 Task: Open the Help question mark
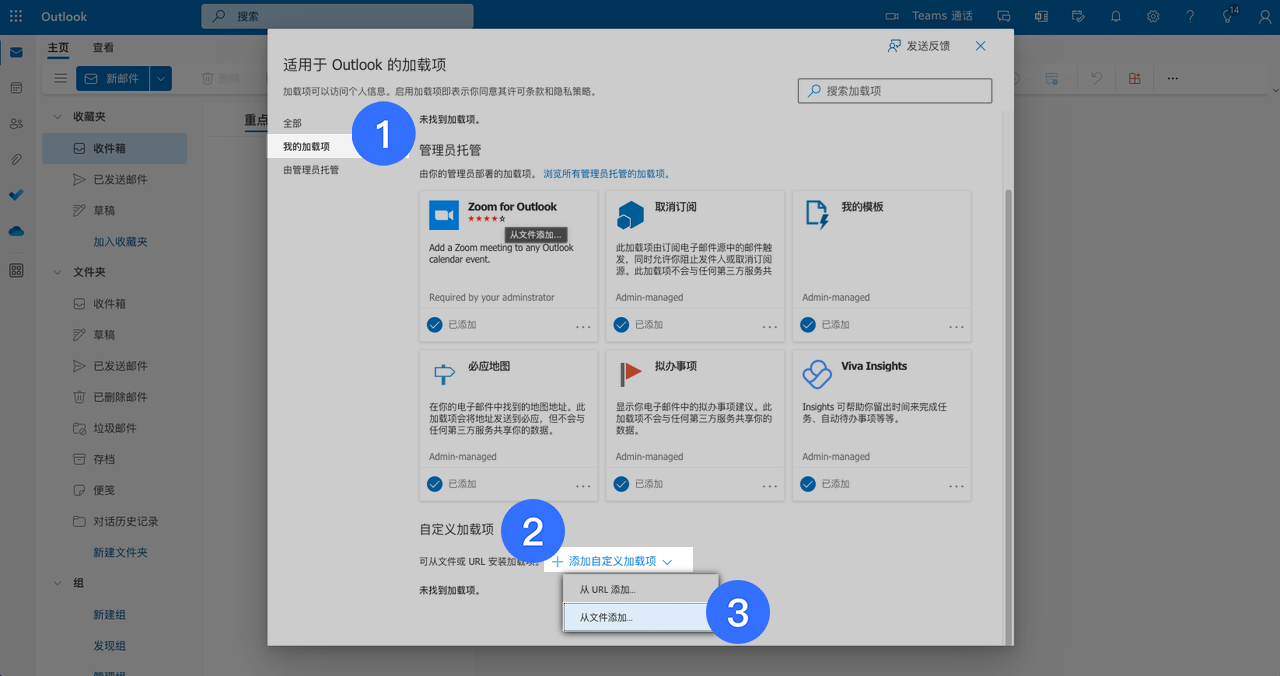(1190, 16)
